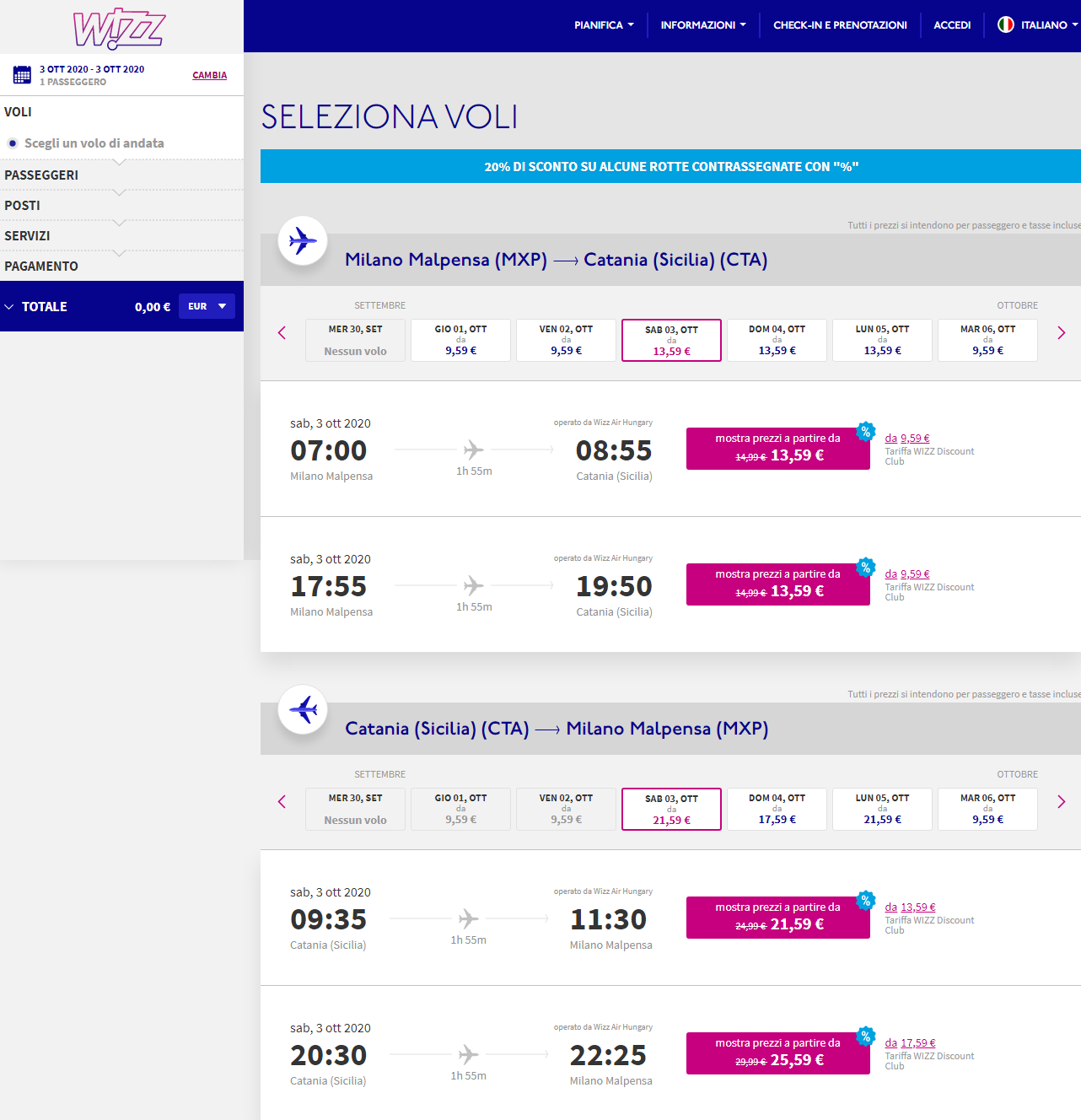
Task: Show prices for the 20:30 Catania flight
Action: click(x=777, y=1053)
